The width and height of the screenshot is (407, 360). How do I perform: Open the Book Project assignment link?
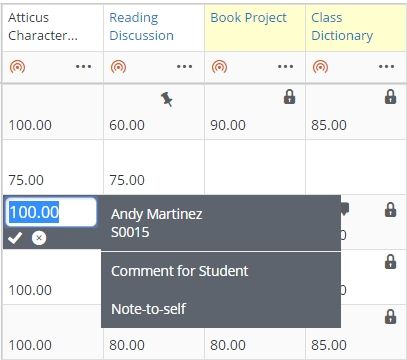point(248,18)
